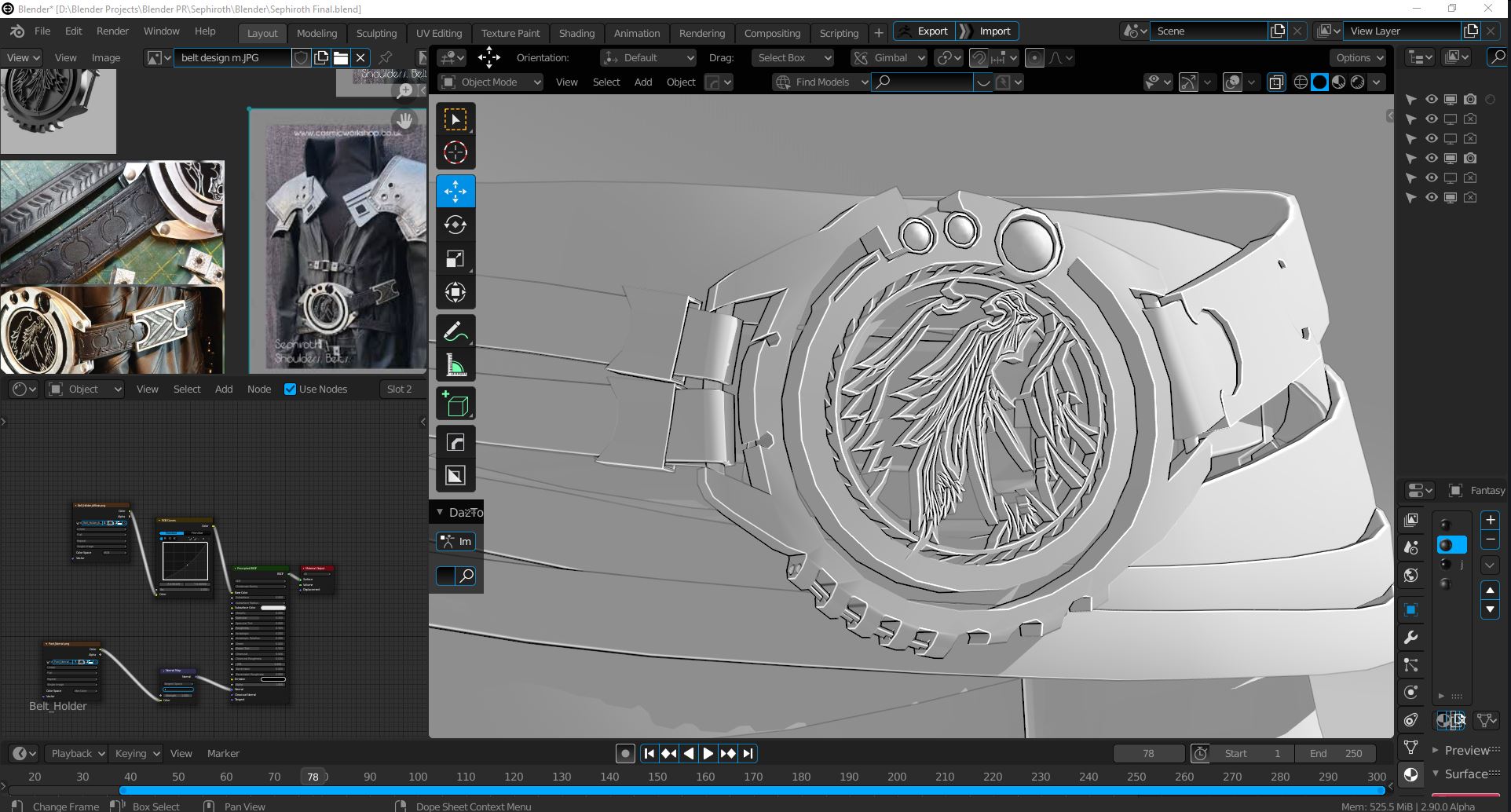1511x812 pixels.
Task: Open the Material properties tab
Action: point(1411,774)
